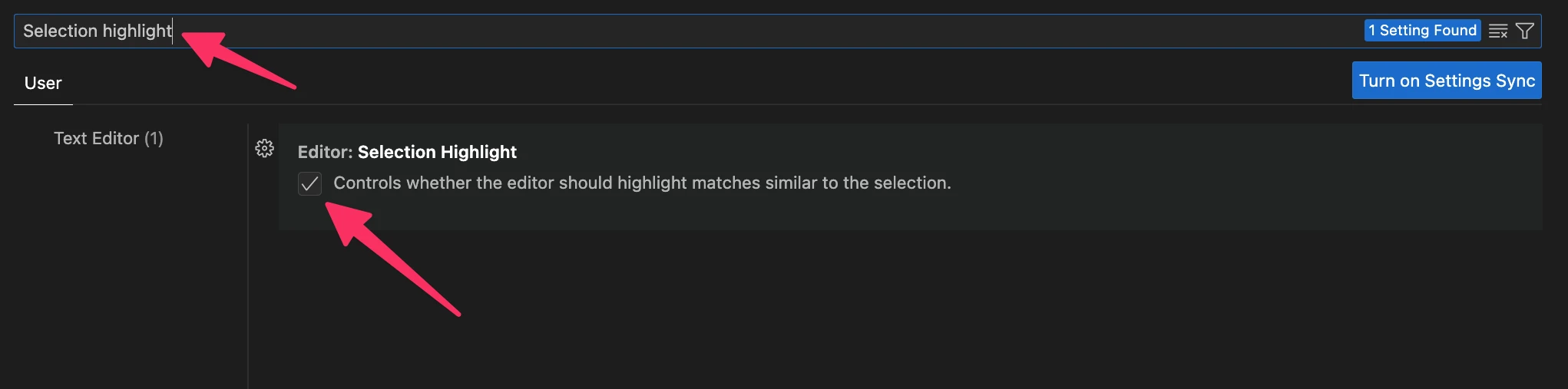The image size is (1568, 389).
Task: Open gear menu for Selection Highlight setting
Action: [x=264, y=149]
